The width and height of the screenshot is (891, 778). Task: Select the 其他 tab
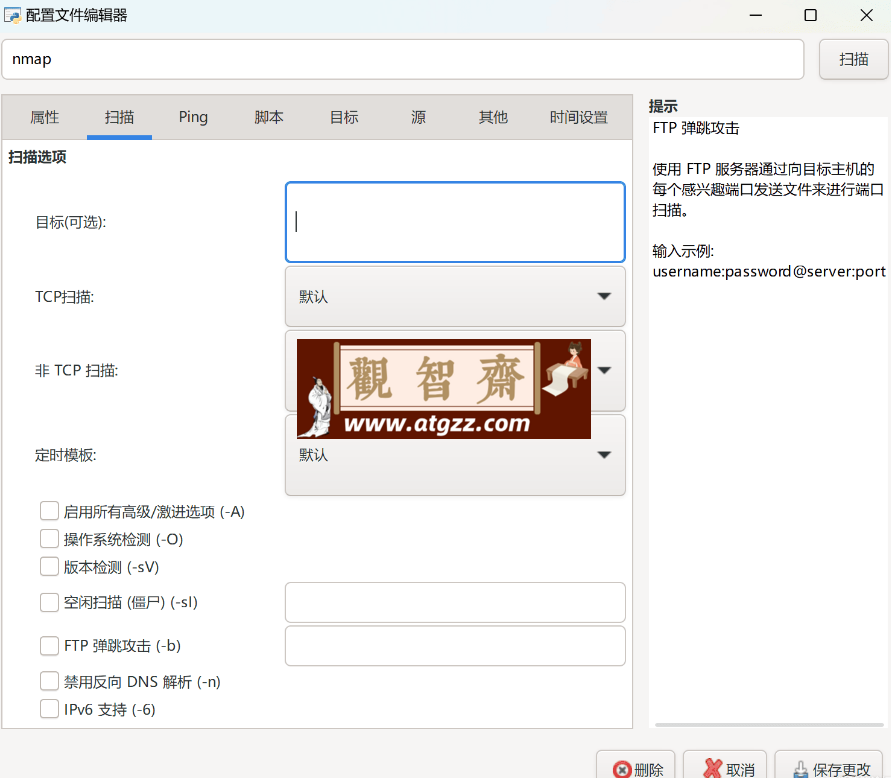click(493, 117)
